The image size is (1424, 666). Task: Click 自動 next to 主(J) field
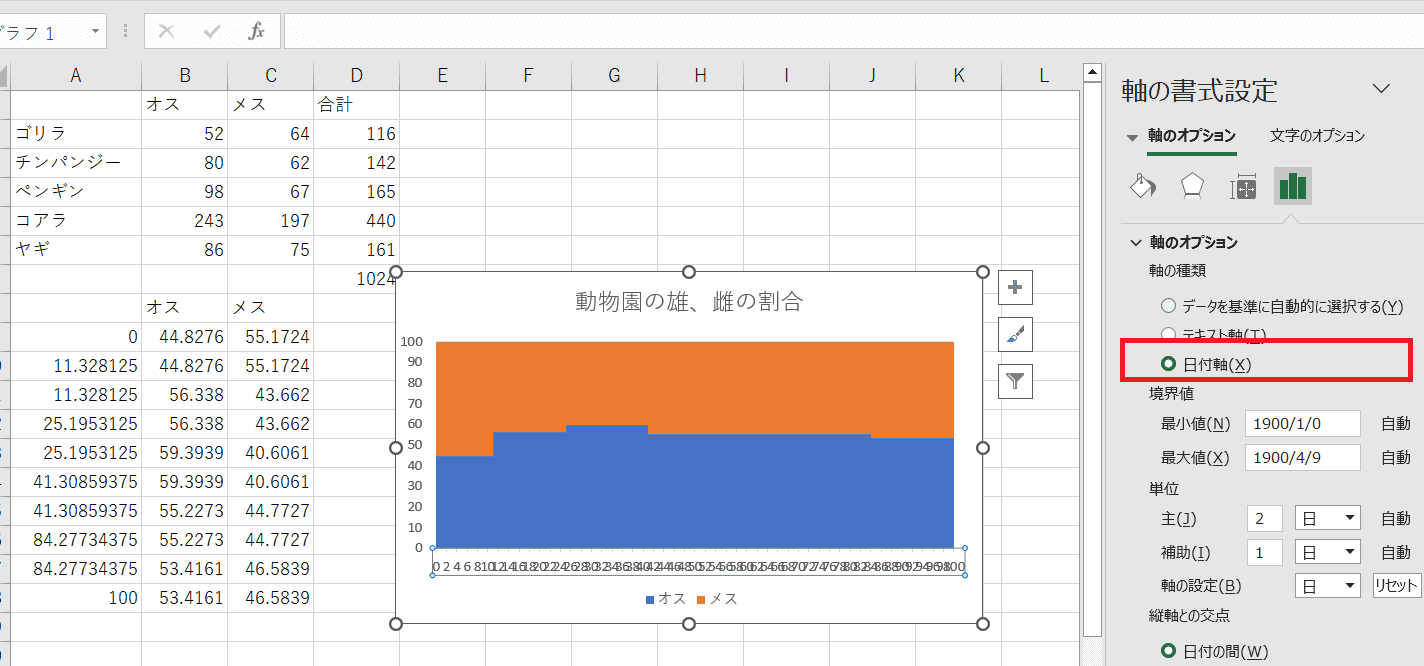point(1396,519)
